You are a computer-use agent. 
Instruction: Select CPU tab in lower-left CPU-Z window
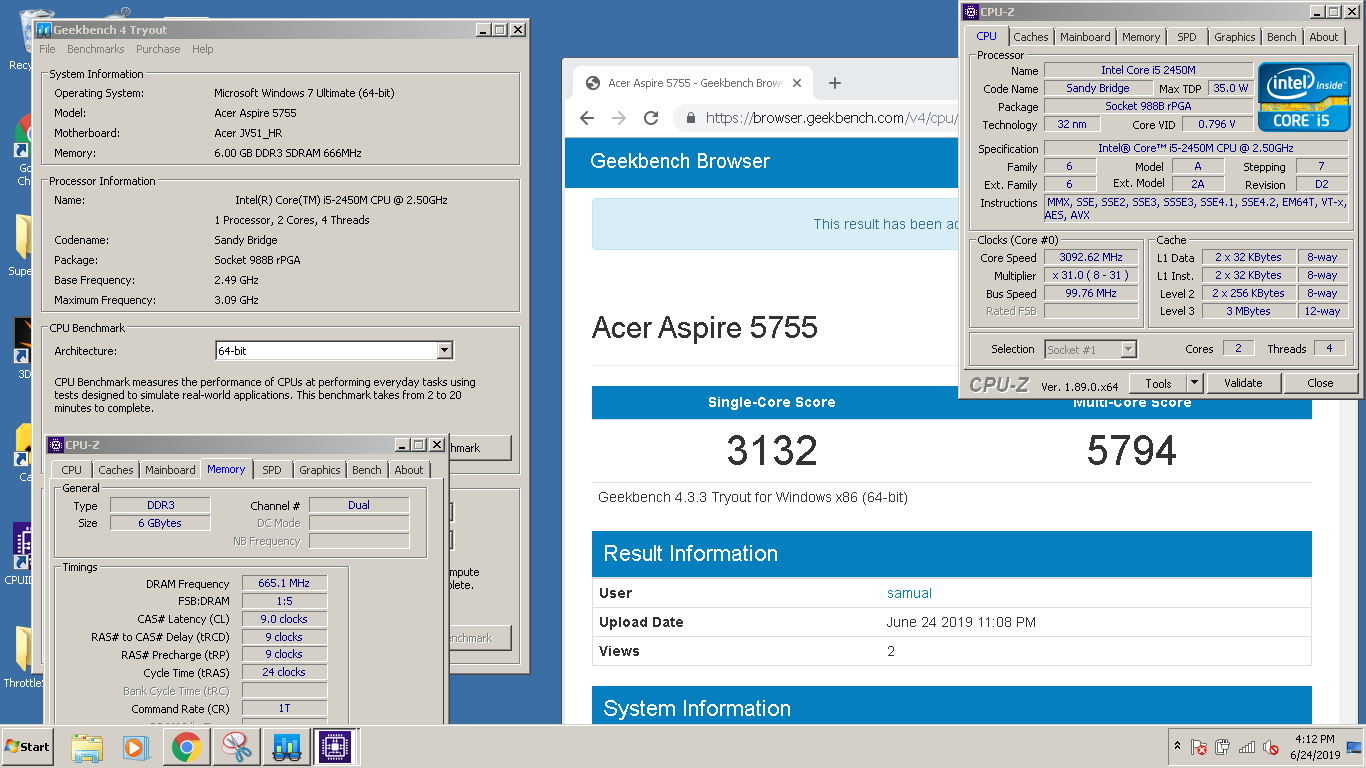click(71, 470)
